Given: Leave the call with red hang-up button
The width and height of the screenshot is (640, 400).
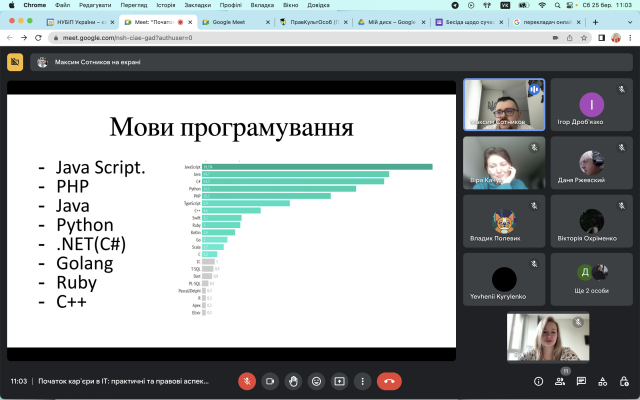Looking at the screenshot, I should [389, 381].
